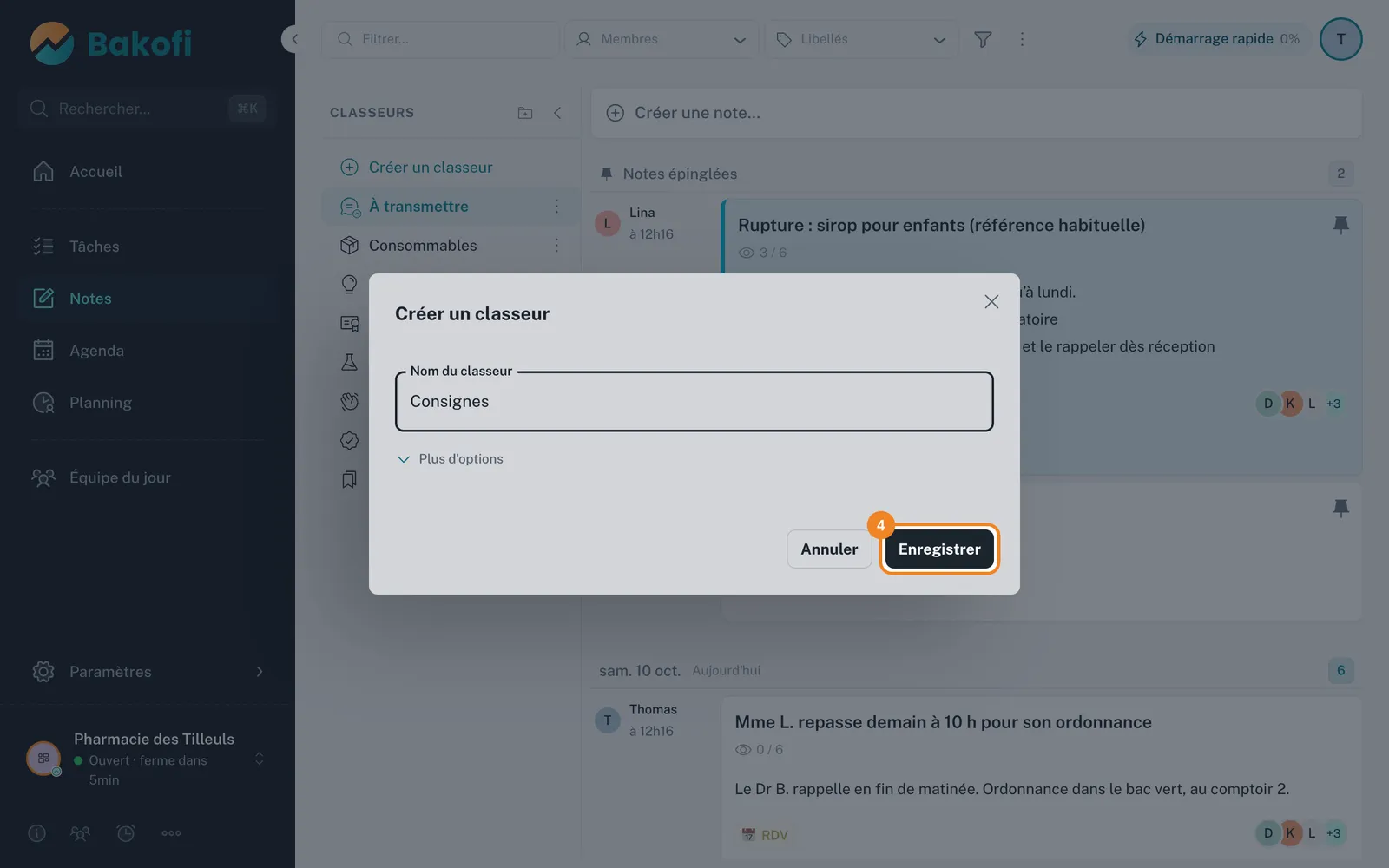The width and height of the screenshot is (1389, 868).
Task: Collapse the sidebar with arrow button
Action: click(x=293, y=39)
